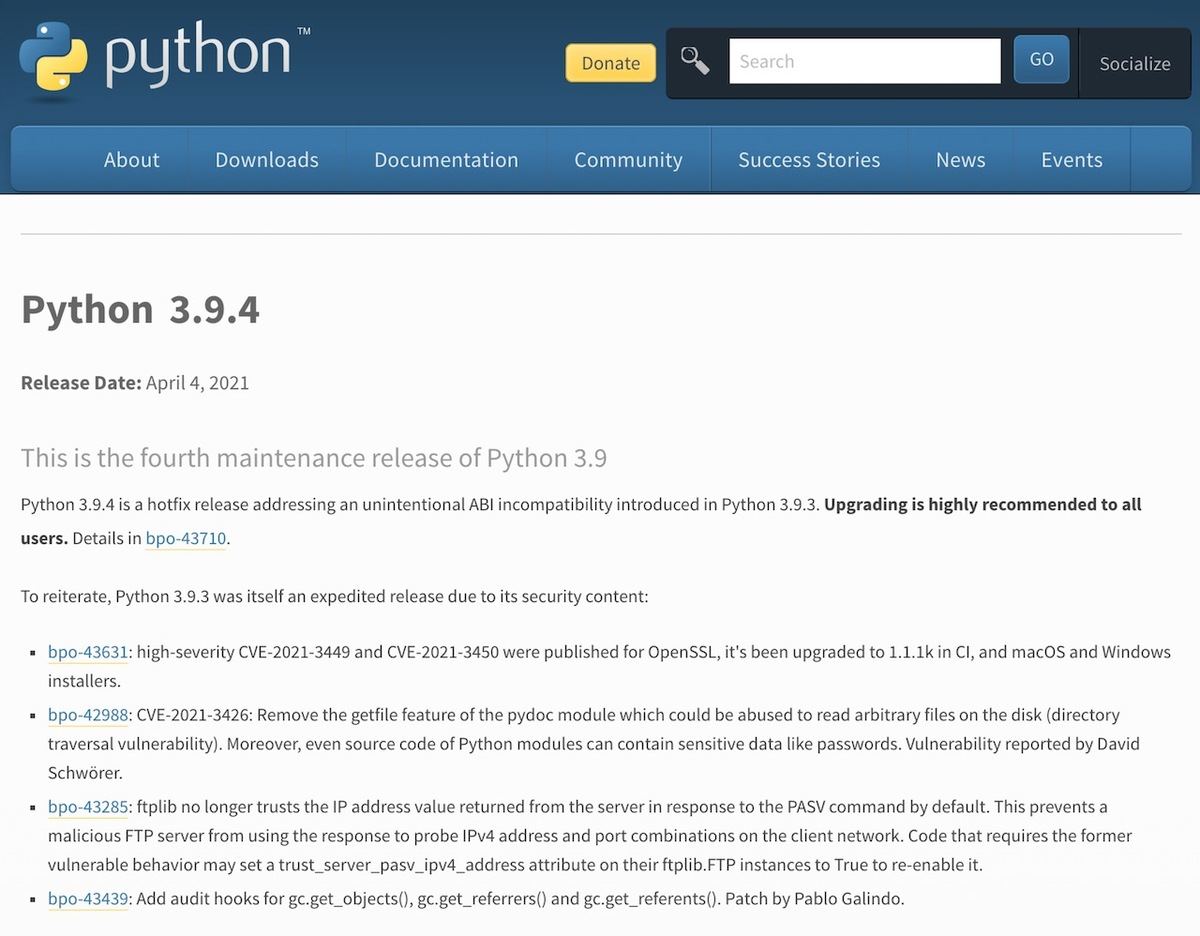The width and height of the screenshot is (1200, 936).
Task: Open the Community menu
Action: click(x=628, y=160)
